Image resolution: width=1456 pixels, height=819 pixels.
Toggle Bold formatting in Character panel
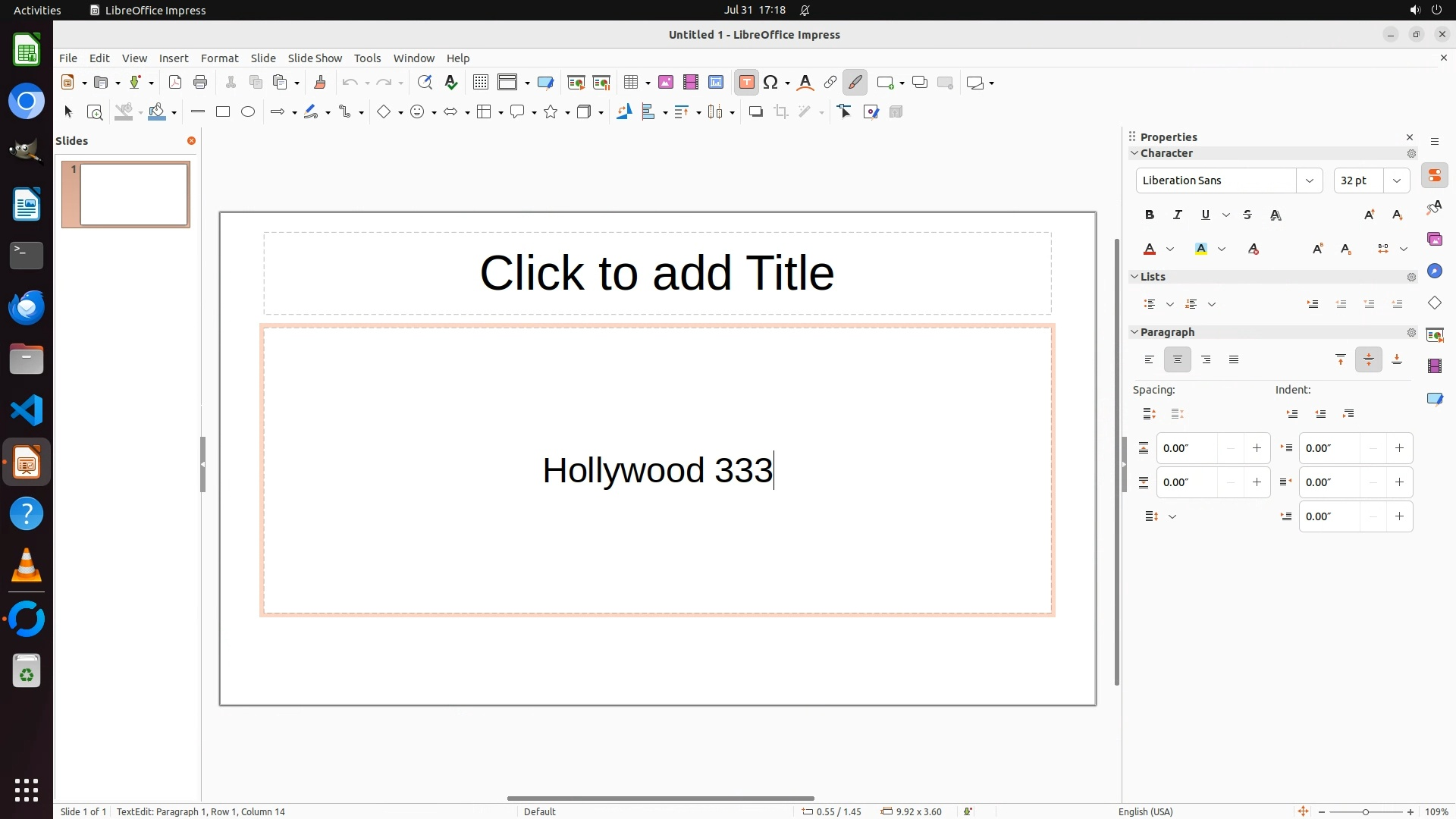click(x=1150, y=215)
